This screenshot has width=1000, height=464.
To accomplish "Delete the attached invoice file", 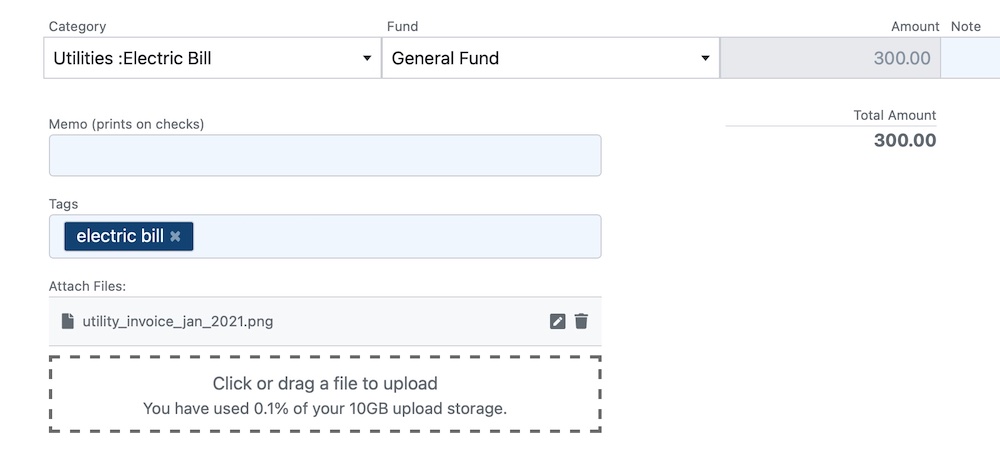I will coord(581,321).
